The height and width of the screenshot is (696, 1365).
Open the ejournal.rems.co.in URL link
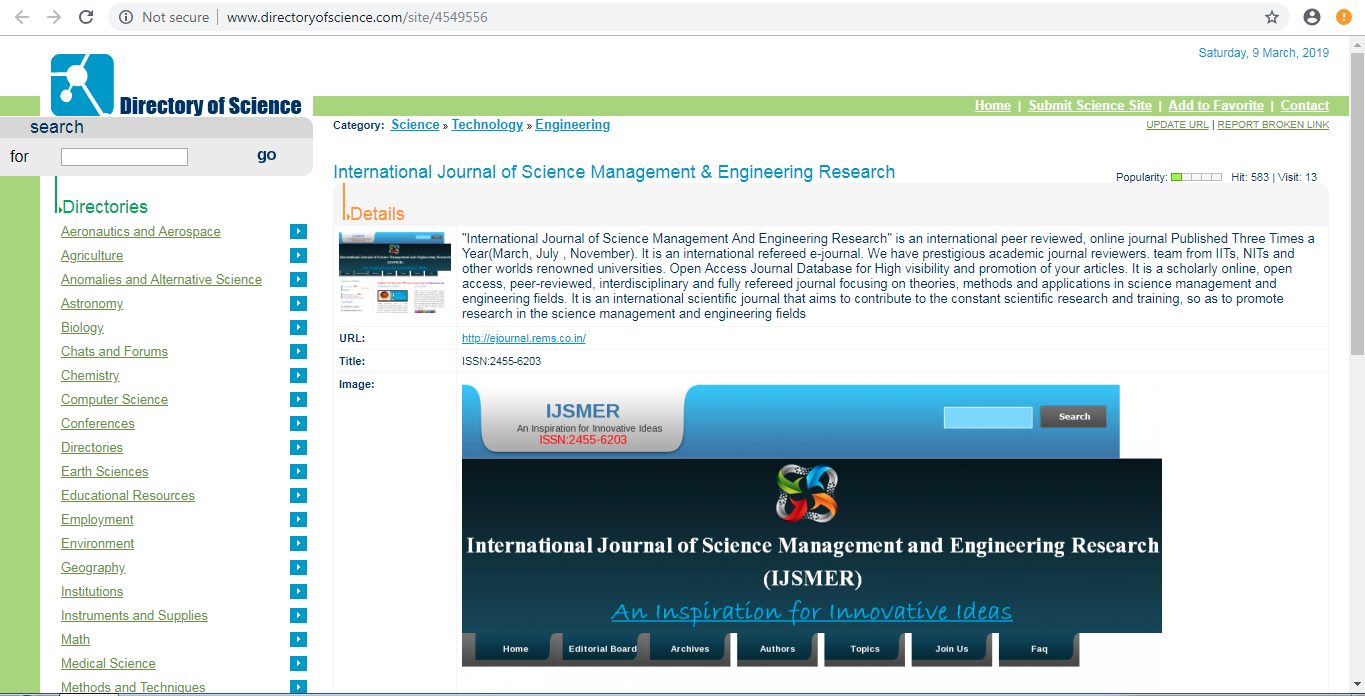(523, 338)
